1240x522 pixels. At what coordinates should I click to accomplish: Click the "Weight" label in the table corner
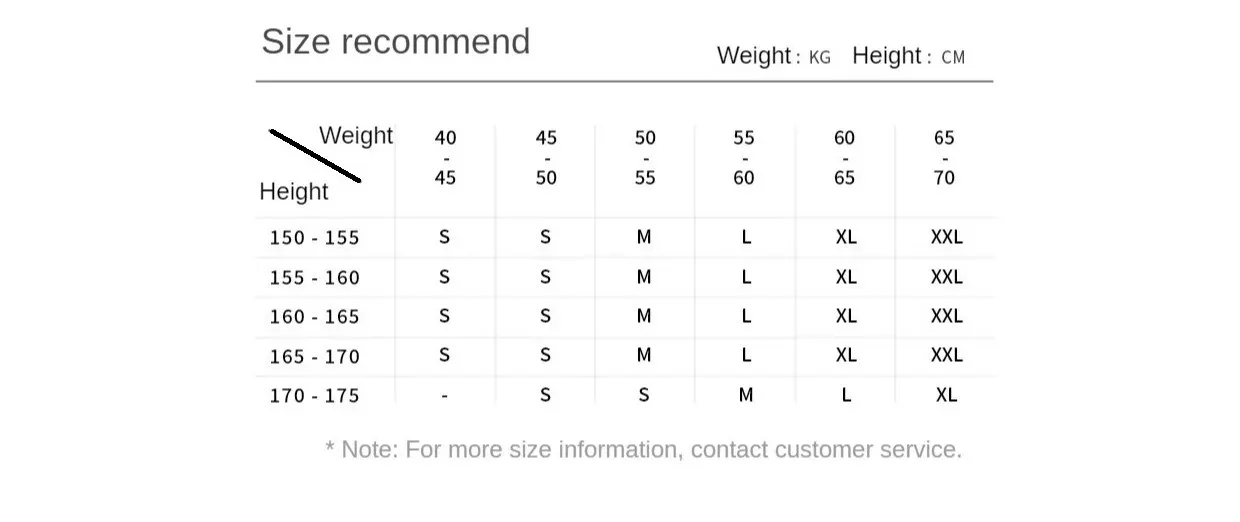(356, 135)
